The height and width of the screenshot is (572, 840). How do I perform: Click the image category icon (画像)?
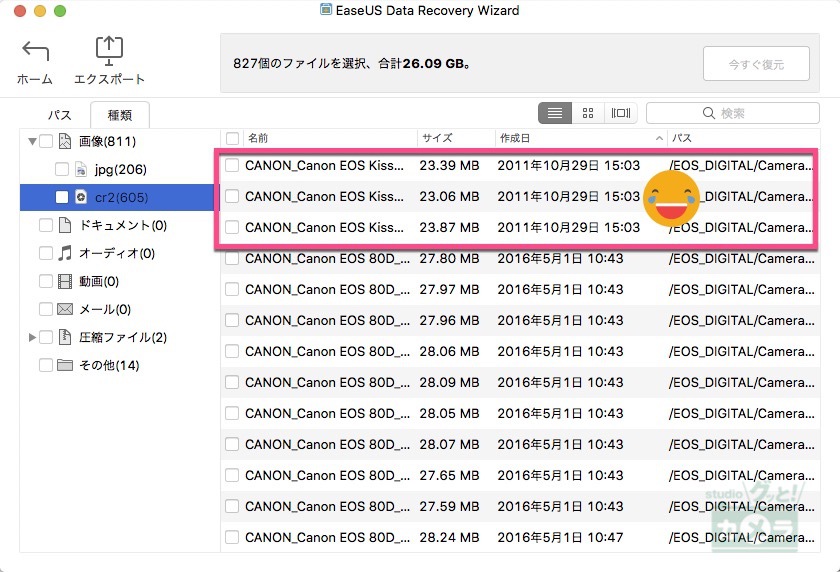point(65,141)
